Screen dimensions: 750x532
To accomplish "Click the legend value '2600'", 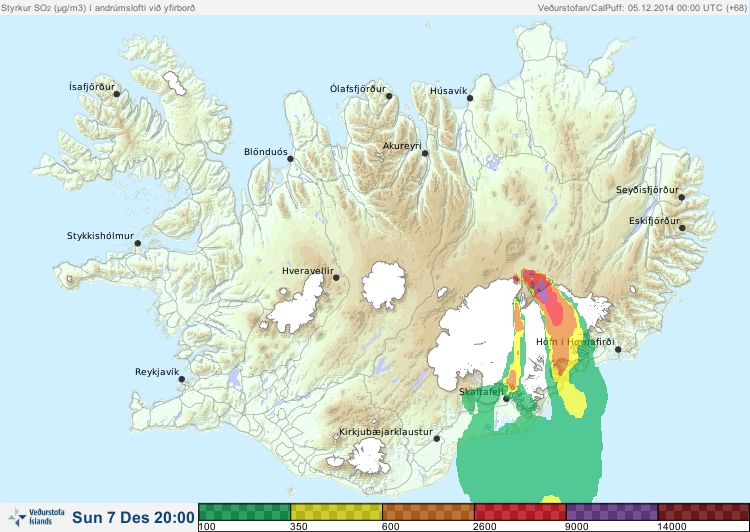I will (485, 527).
